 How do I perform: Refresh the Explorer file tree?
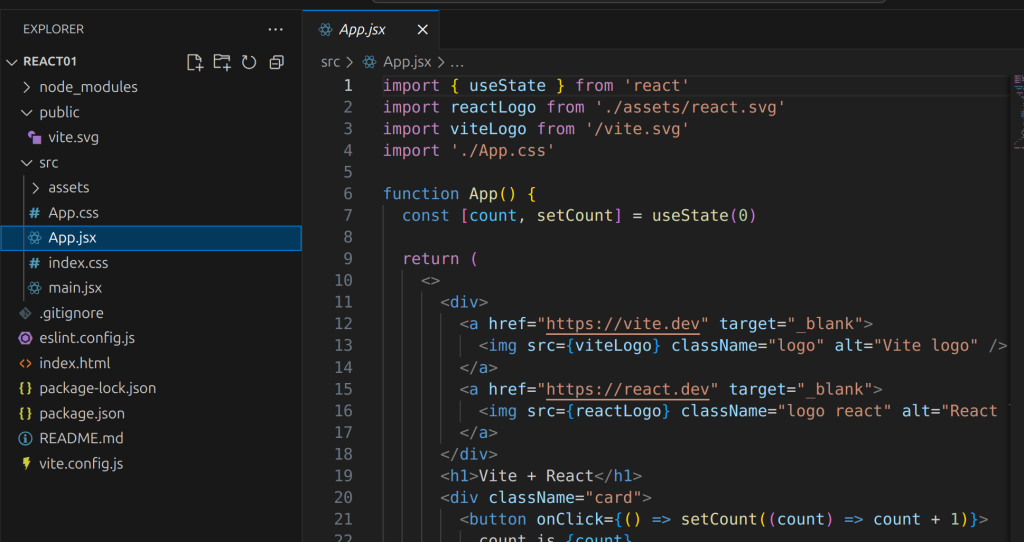[x=249, y=62]
